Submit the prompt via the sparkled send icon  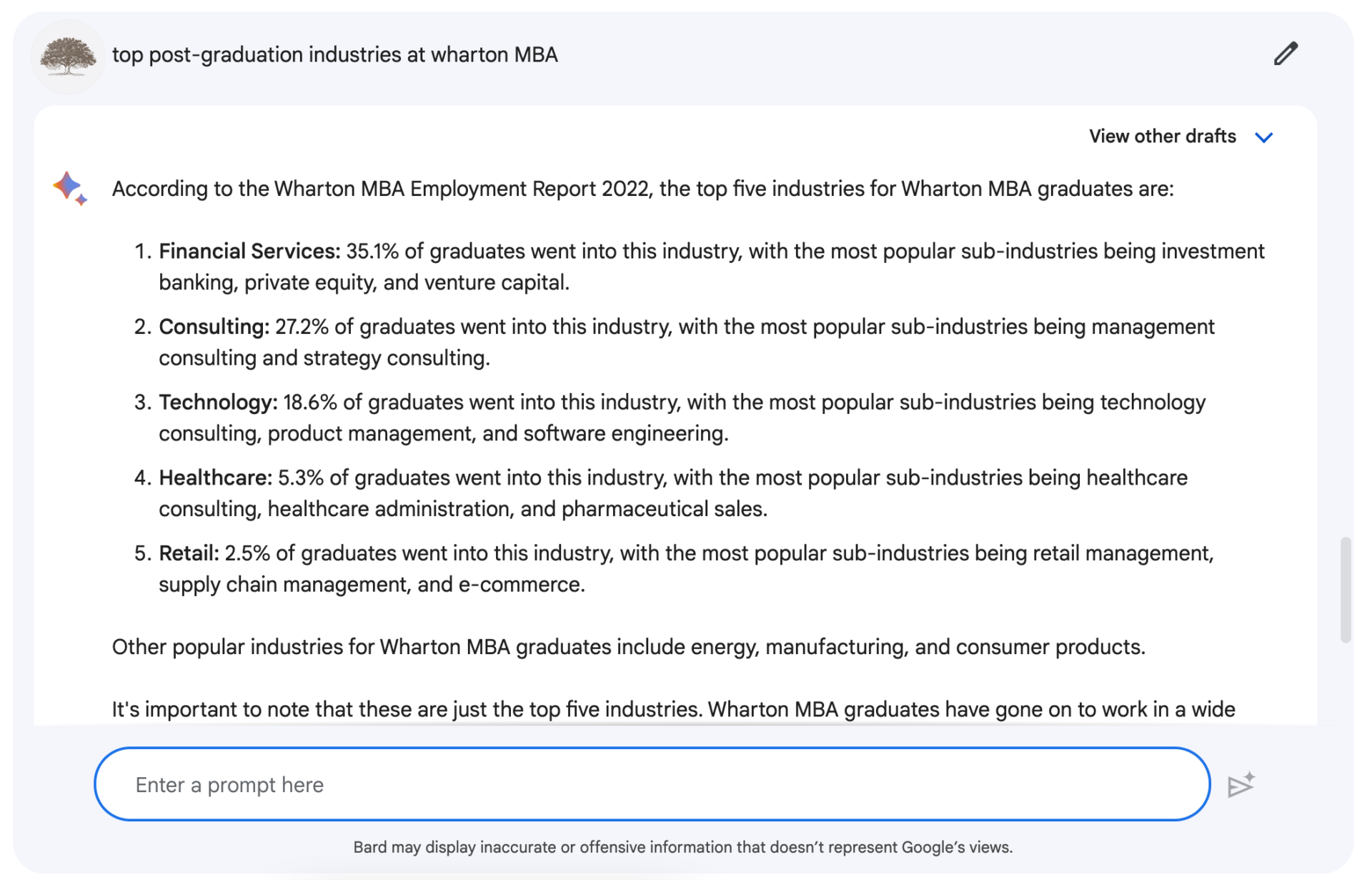1241,783
